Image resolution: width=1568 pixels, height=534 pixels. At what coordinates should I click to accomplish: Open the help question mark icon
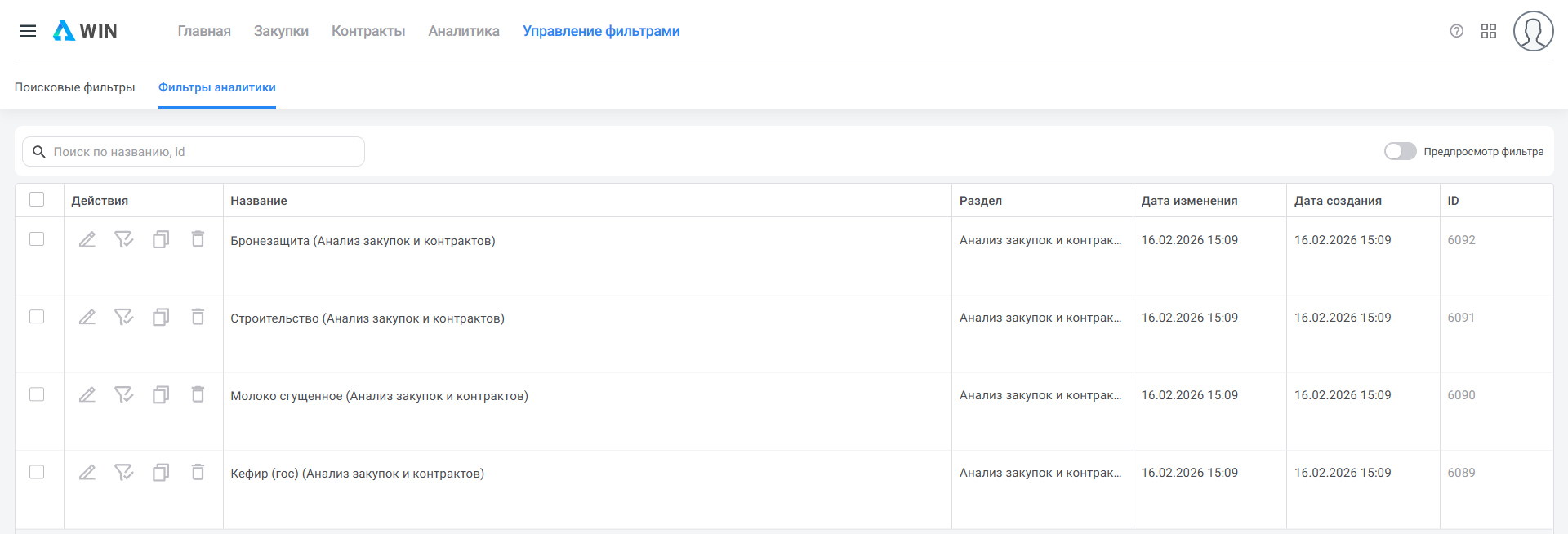coord(1456,31)
